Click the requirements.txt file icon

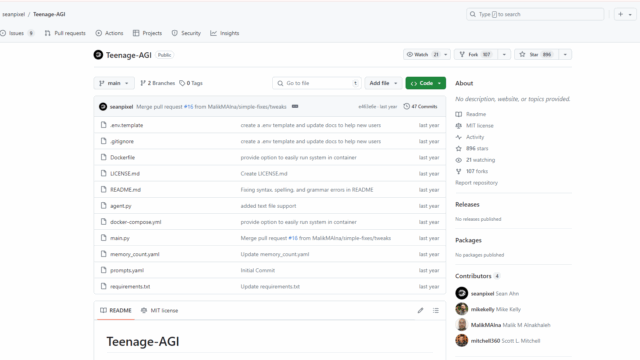pos(104,286)
